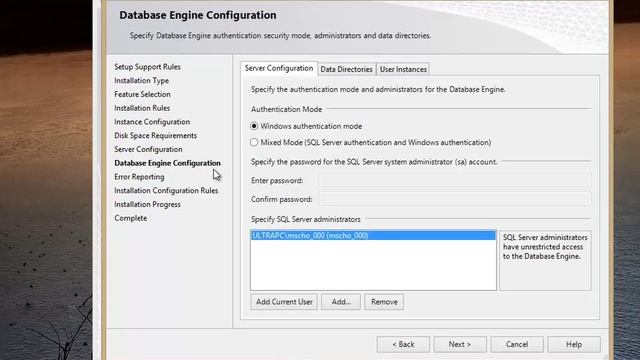This screenshot has width=640, height=360.
Task: Switch to the Server Configuration tab
Action: [x=279, y=68]
